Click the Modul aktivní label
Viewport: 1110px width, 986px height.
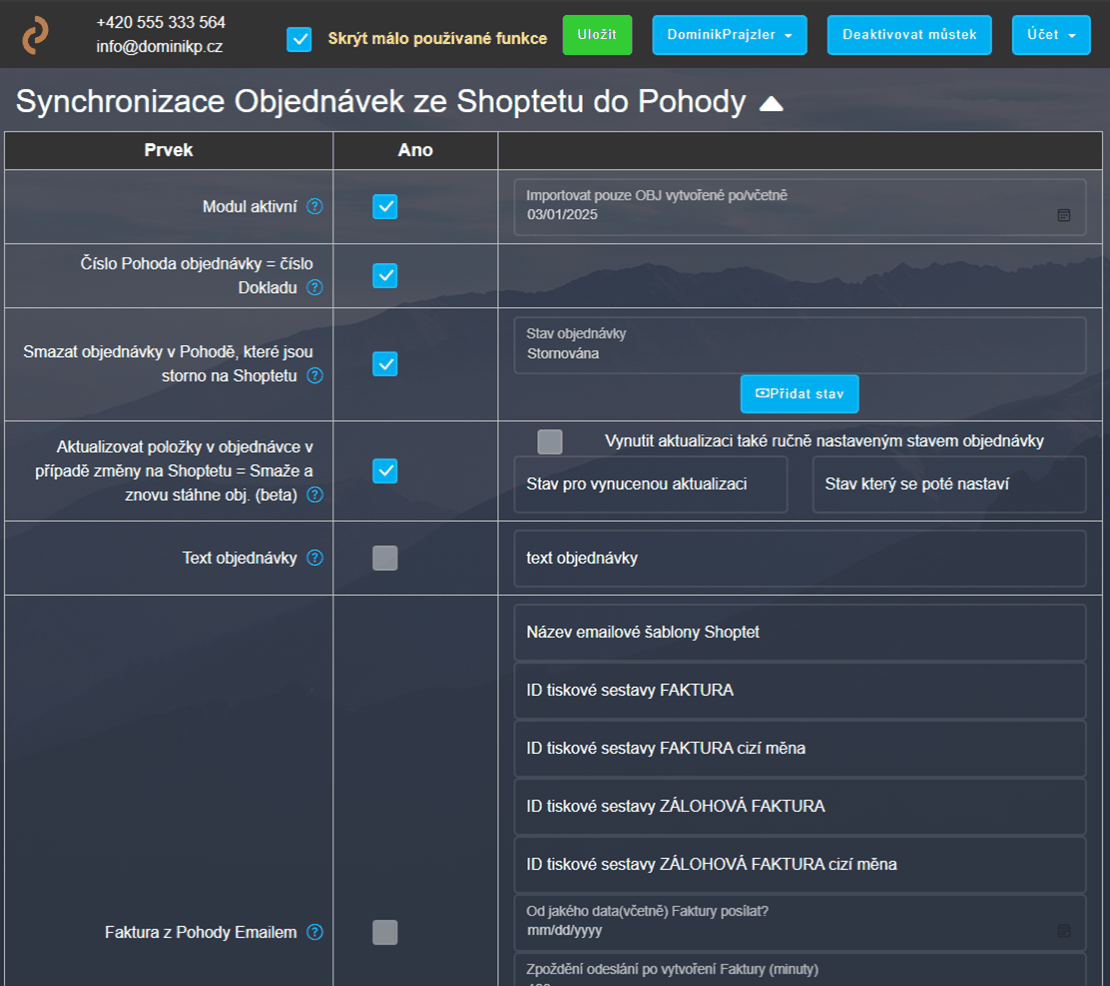[250, 207]
